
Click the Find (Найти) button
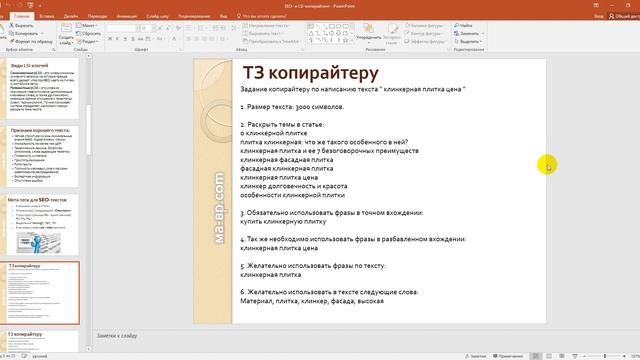463,25
